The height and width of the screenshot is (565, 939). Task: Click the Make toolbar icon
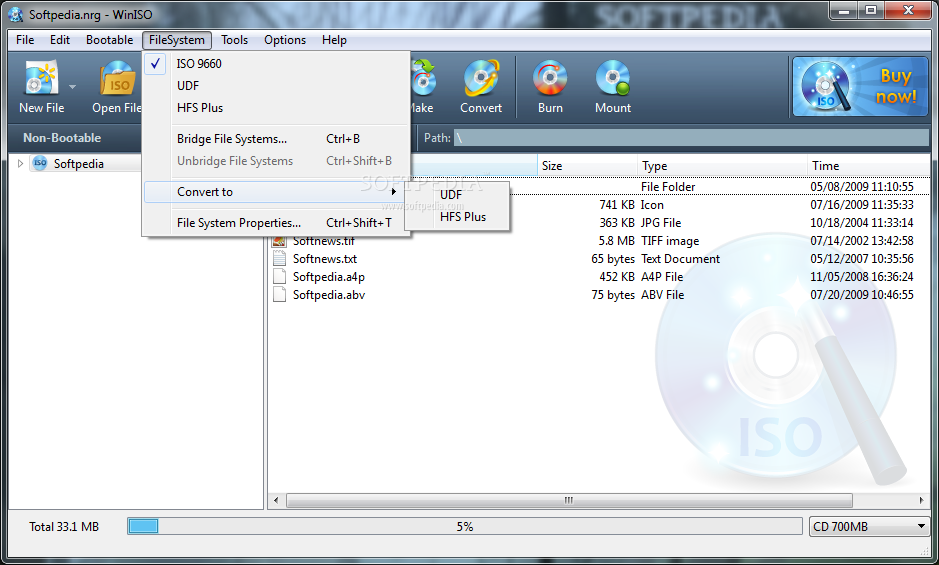point(423,78)
